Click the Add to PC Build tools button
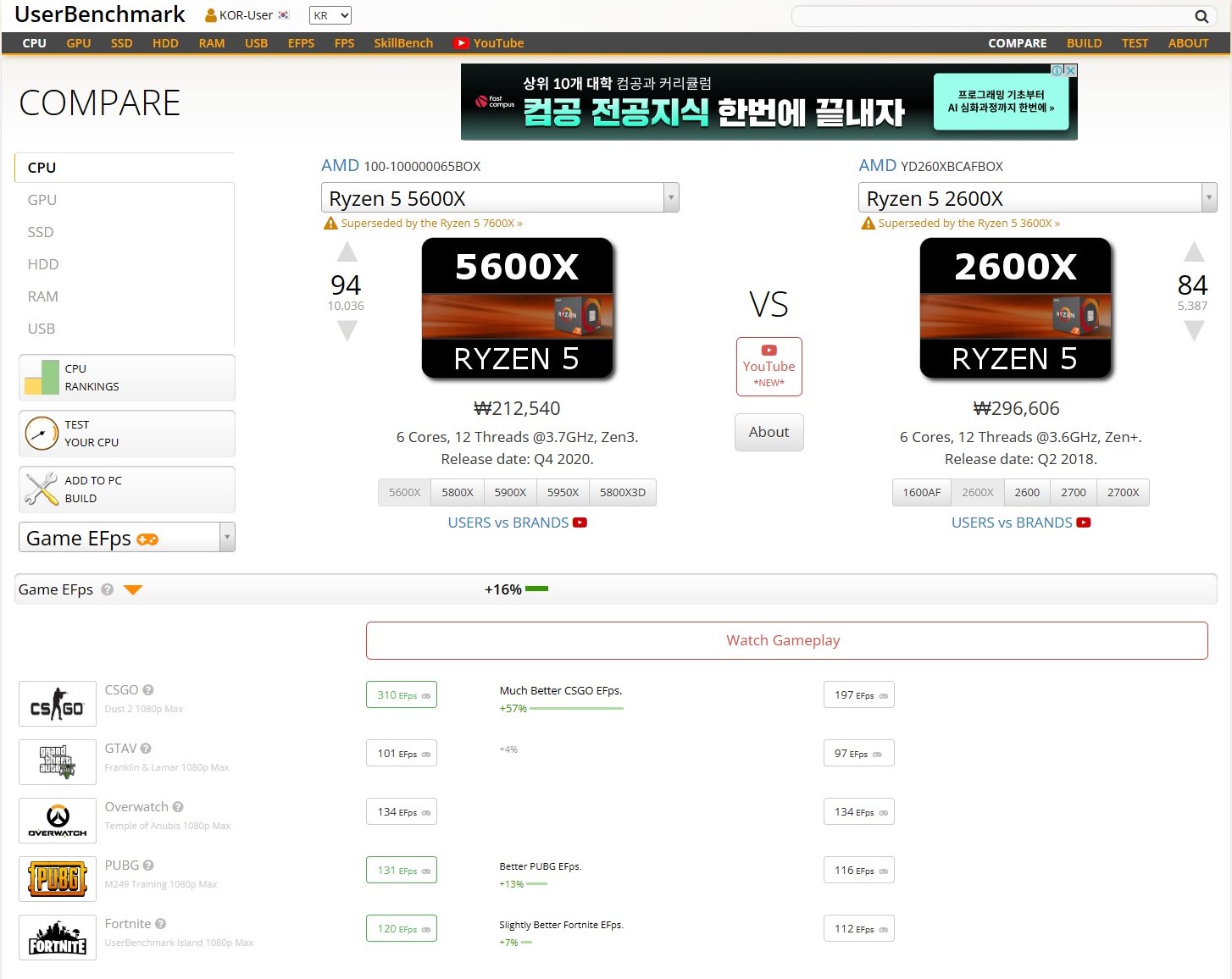Viewport: 1232px width, 979px height. [x=127, y=489]
